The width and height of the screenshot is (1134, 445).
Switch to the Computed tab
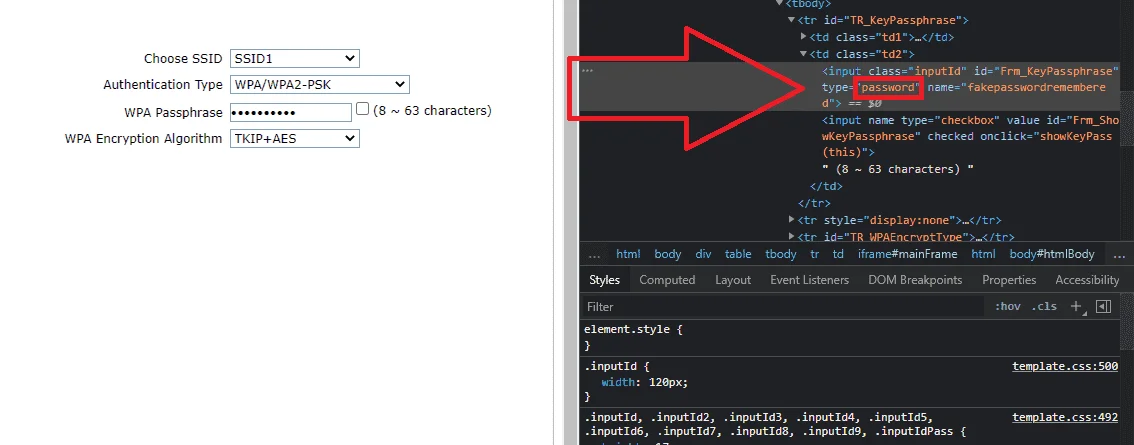click(667, 280)
